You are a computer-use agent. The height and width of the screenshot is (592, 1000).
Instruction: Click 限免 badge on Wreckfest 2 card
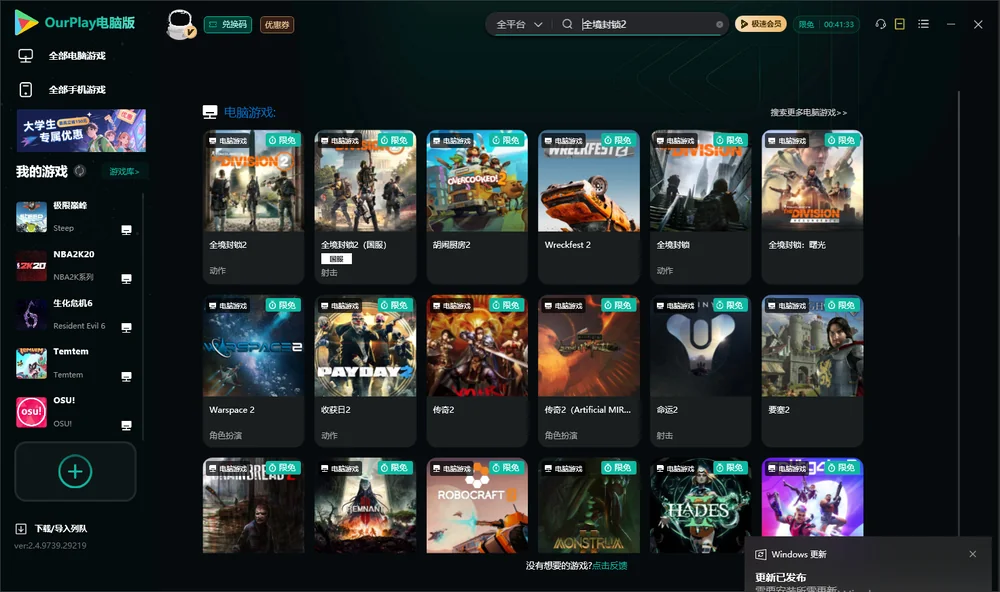pyautogui.click(x=619, y=140)
